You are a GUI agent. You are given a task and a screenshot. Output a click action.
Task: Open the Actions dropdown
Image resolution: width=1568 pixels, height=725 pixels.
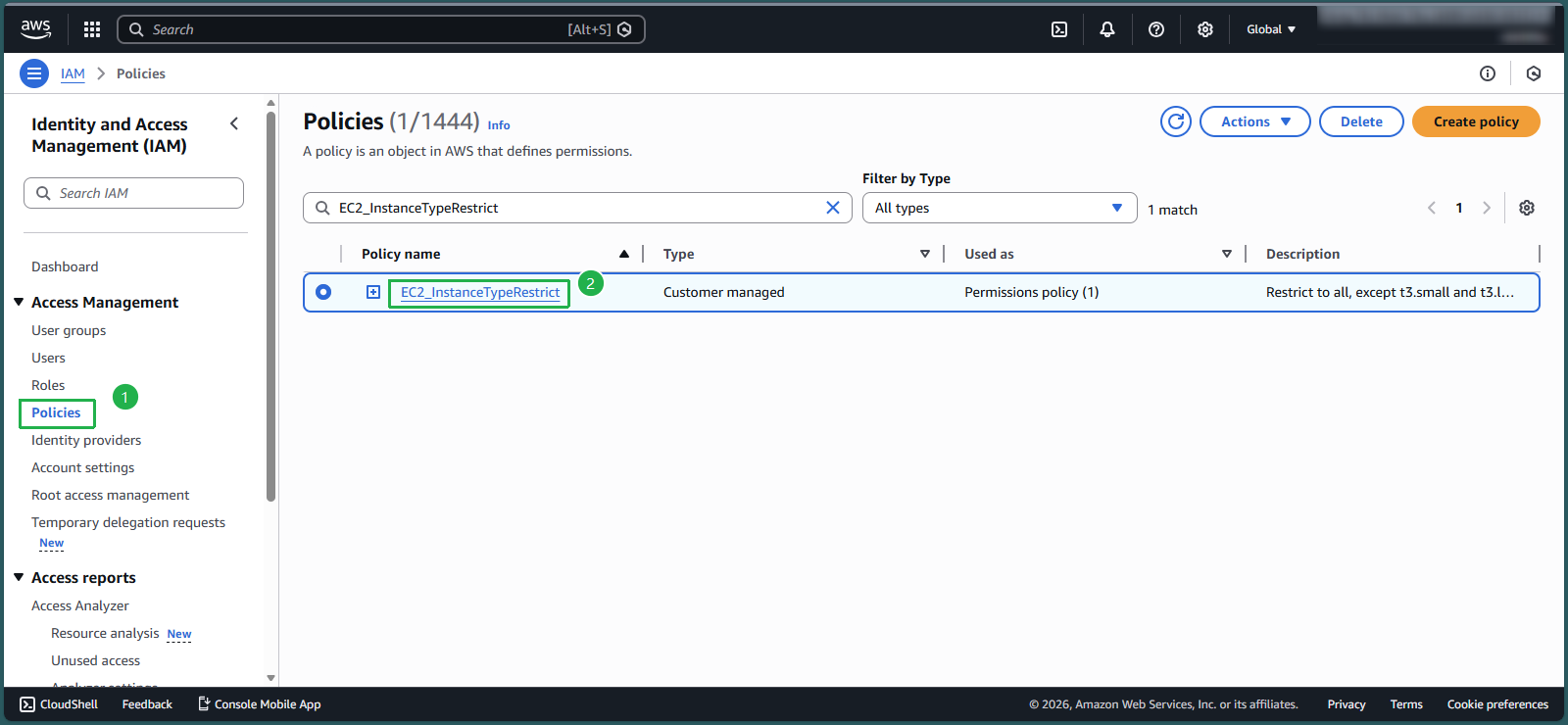(x=1254, y=121)
